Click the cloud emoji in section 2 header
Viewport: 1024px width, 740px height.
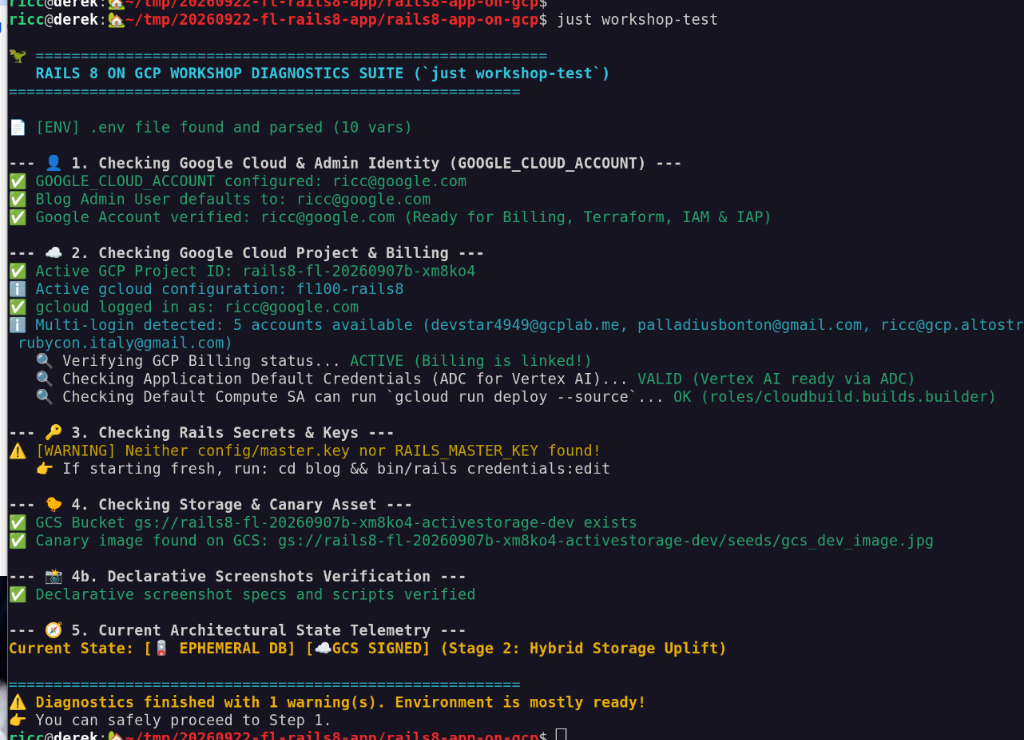54,252
